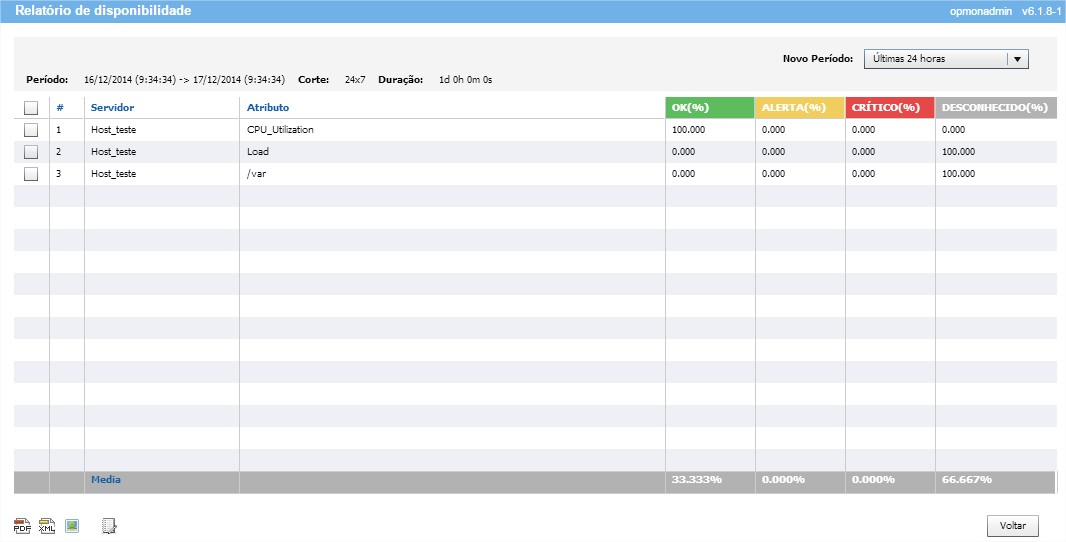
Task: Click the gray DESCONHECIDO(%) column header
Action: click(995, 107)
